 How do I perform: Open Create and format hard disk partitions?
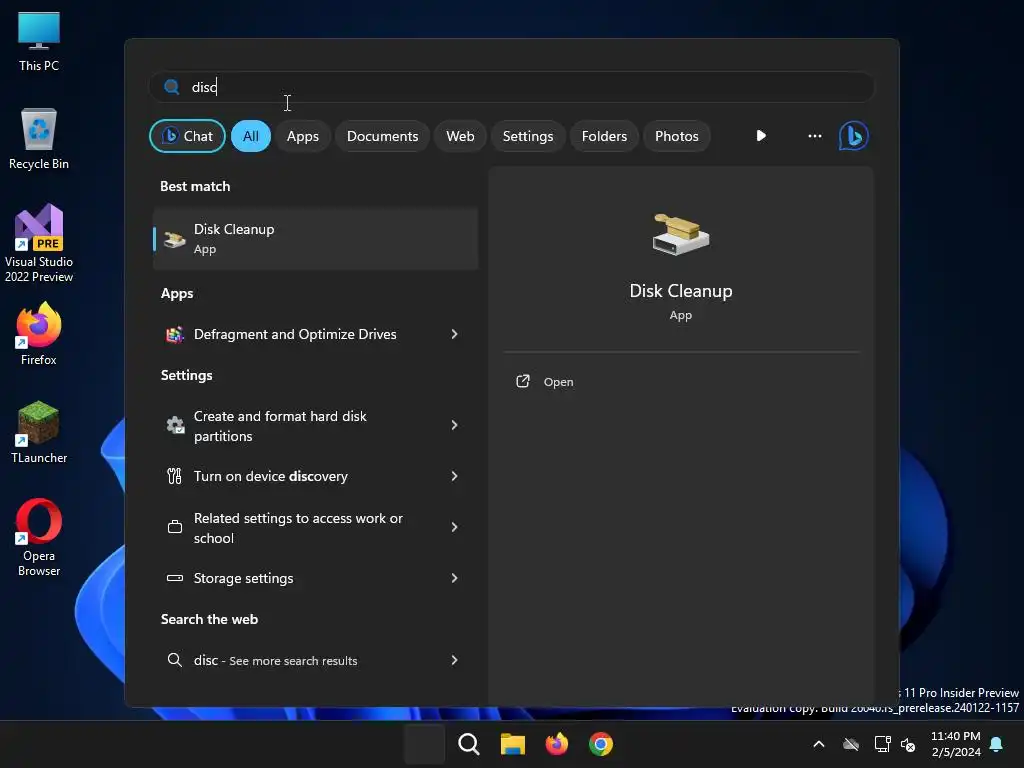coord(315,426)
